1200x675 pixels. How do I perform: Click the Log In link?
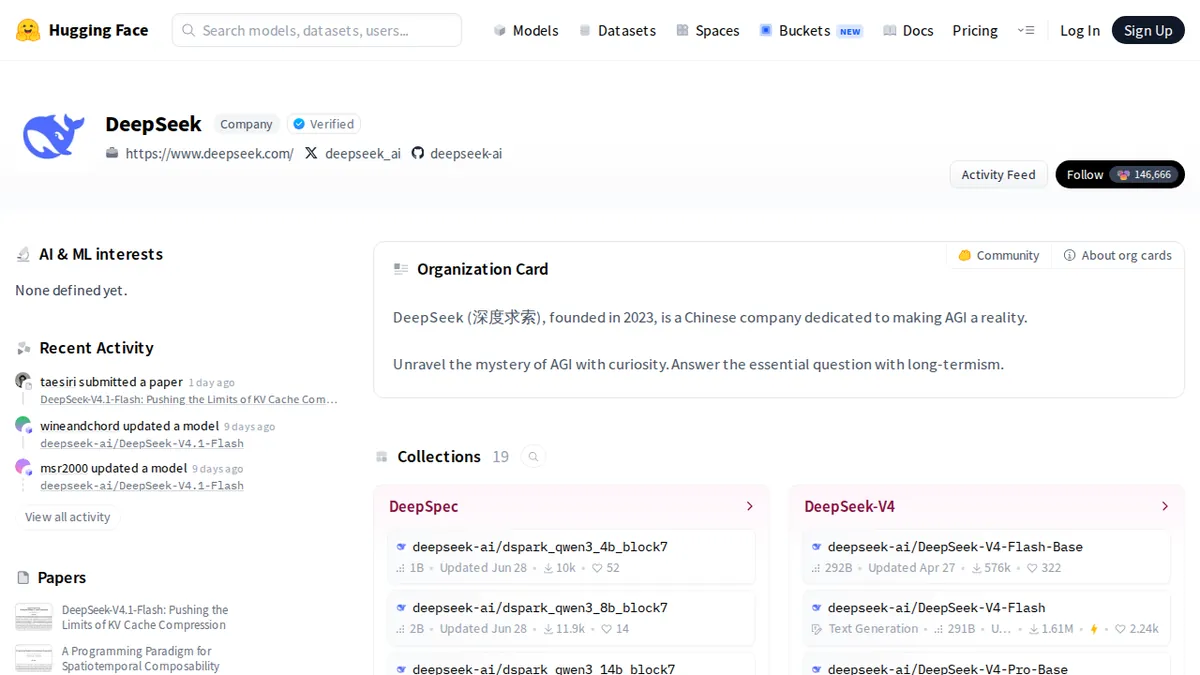click(1080, 30)
